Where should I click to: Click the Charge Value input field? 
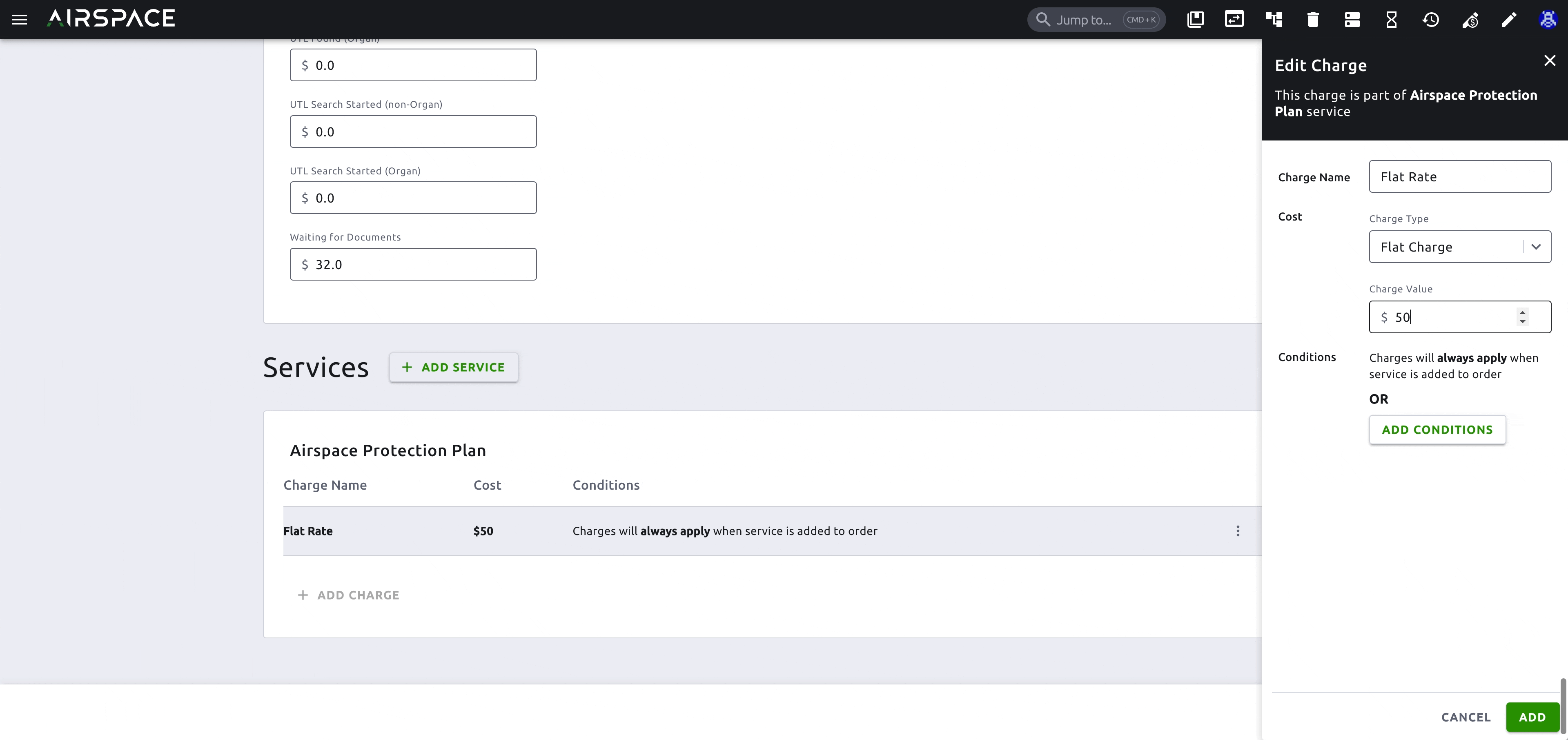pyautogui.click(x=1460, y=317)
